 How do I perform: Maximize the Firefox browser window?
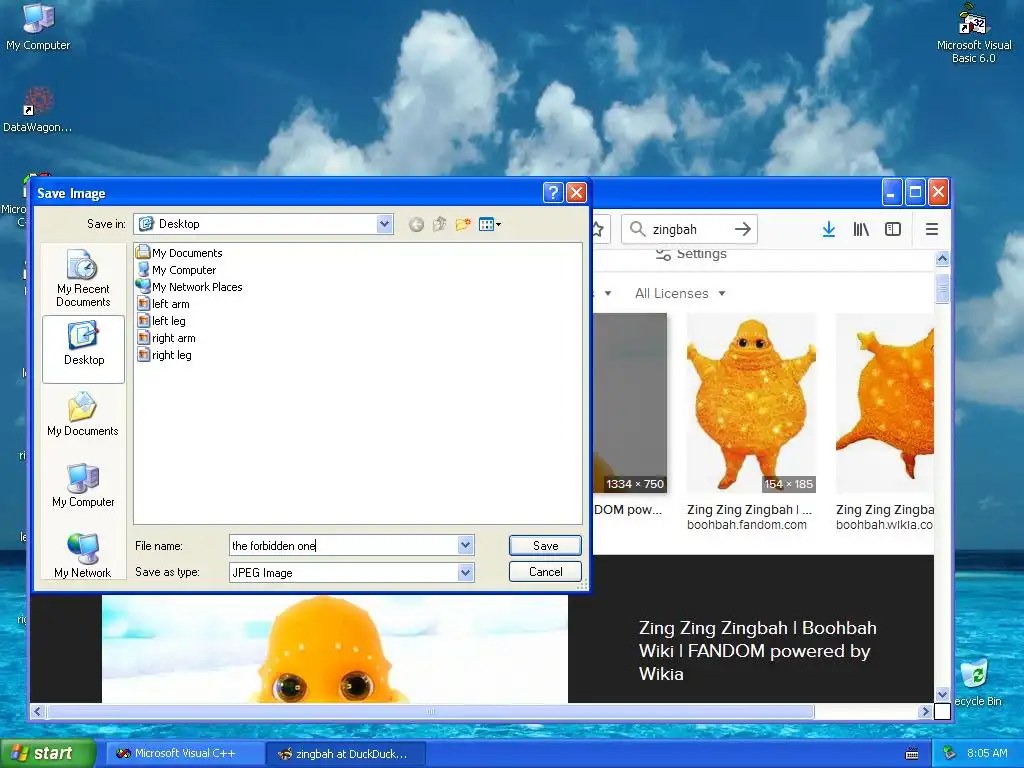[x=915, y=192]
